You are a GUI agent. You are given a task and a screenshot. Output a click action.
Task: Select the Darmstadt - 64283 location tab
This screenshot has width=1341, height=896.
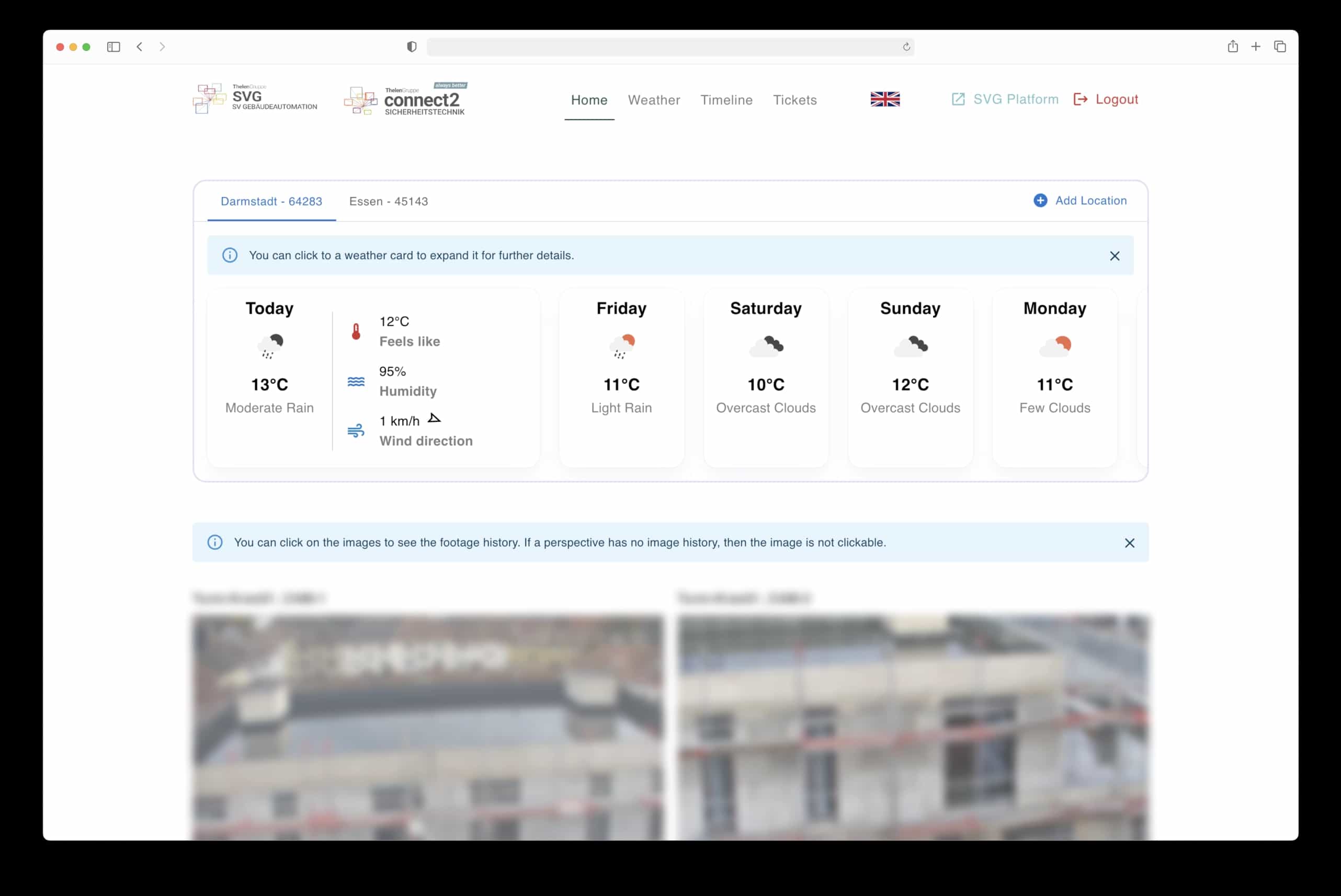coord(271,201)
